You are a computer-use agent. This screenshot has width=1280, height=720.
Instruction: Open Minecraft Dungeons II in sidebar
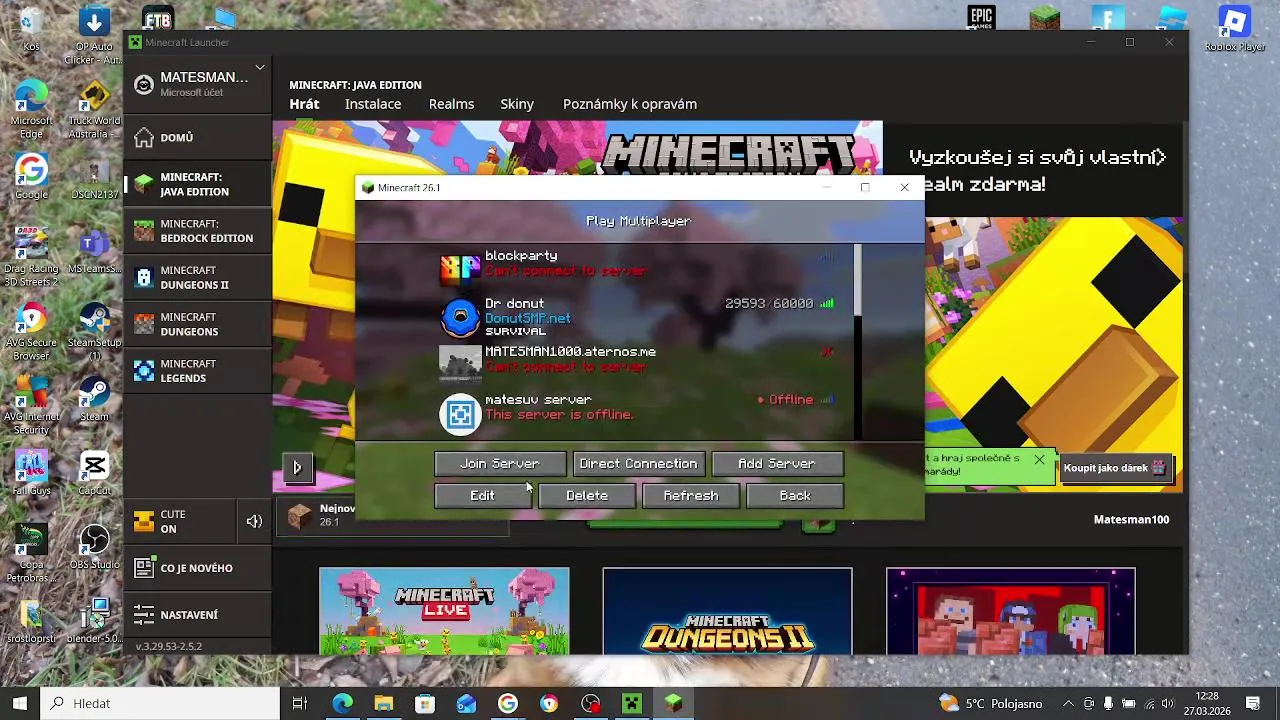197,278
